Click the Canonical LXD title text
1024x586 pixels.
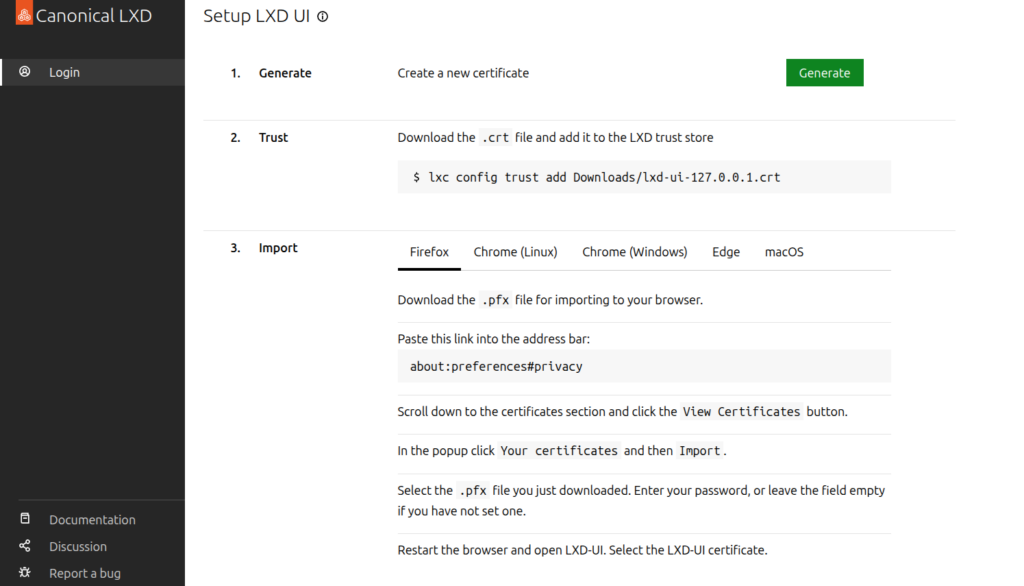point(94,16)
